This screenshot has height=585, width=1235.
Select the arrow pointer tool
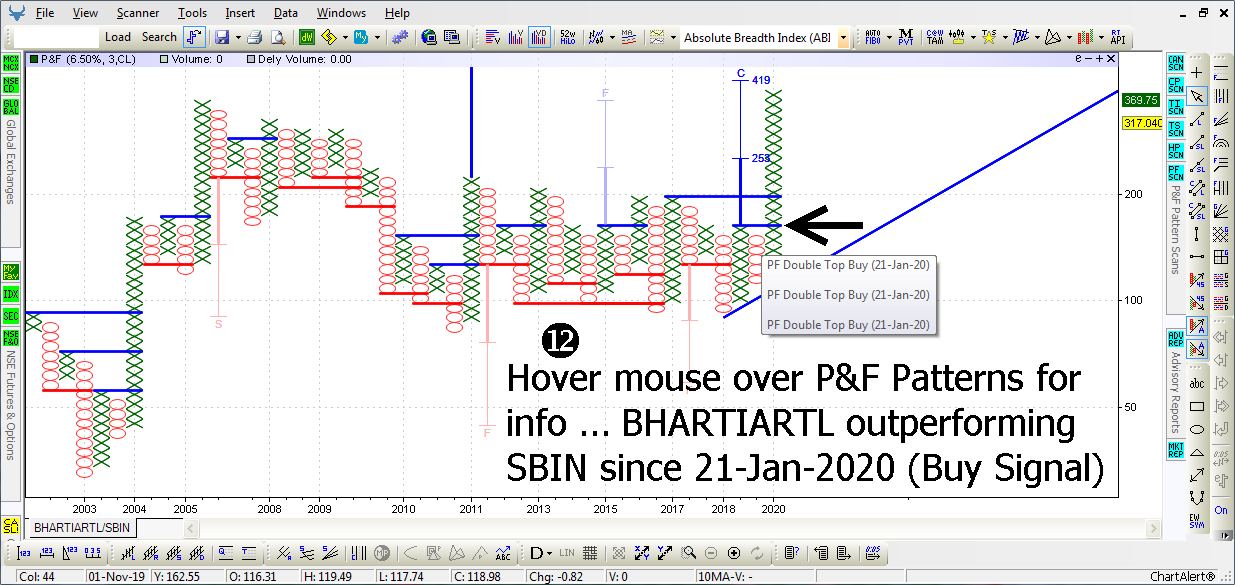1197,96
